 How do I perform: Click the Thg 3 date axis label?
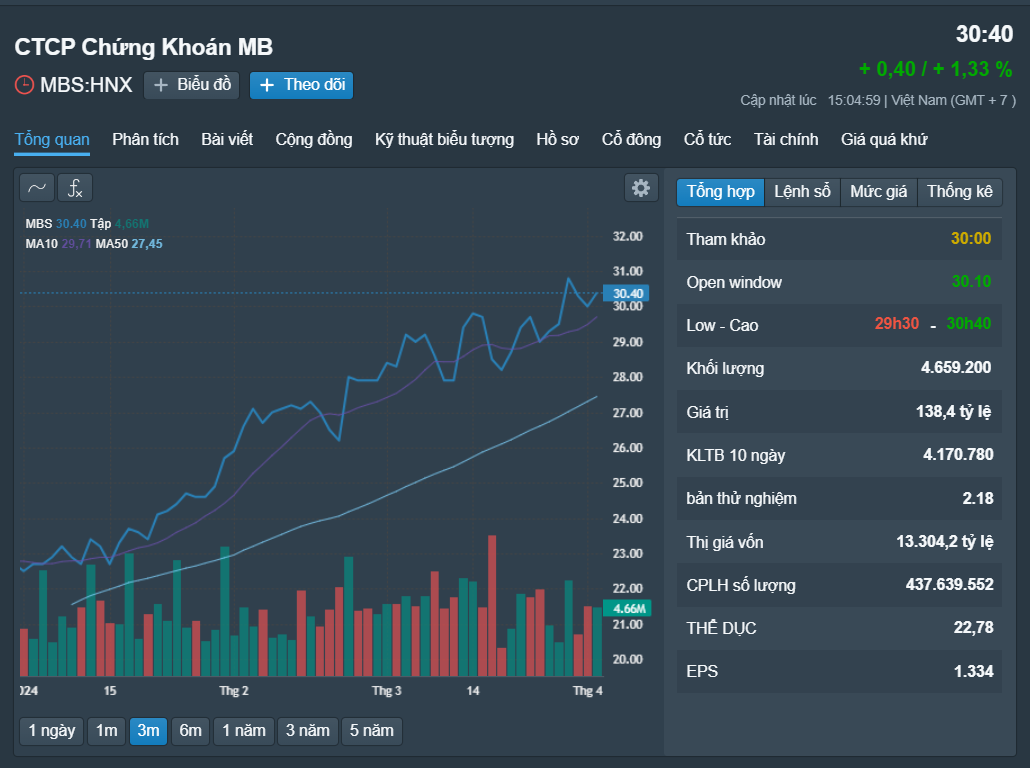click(x=386, y=690)
